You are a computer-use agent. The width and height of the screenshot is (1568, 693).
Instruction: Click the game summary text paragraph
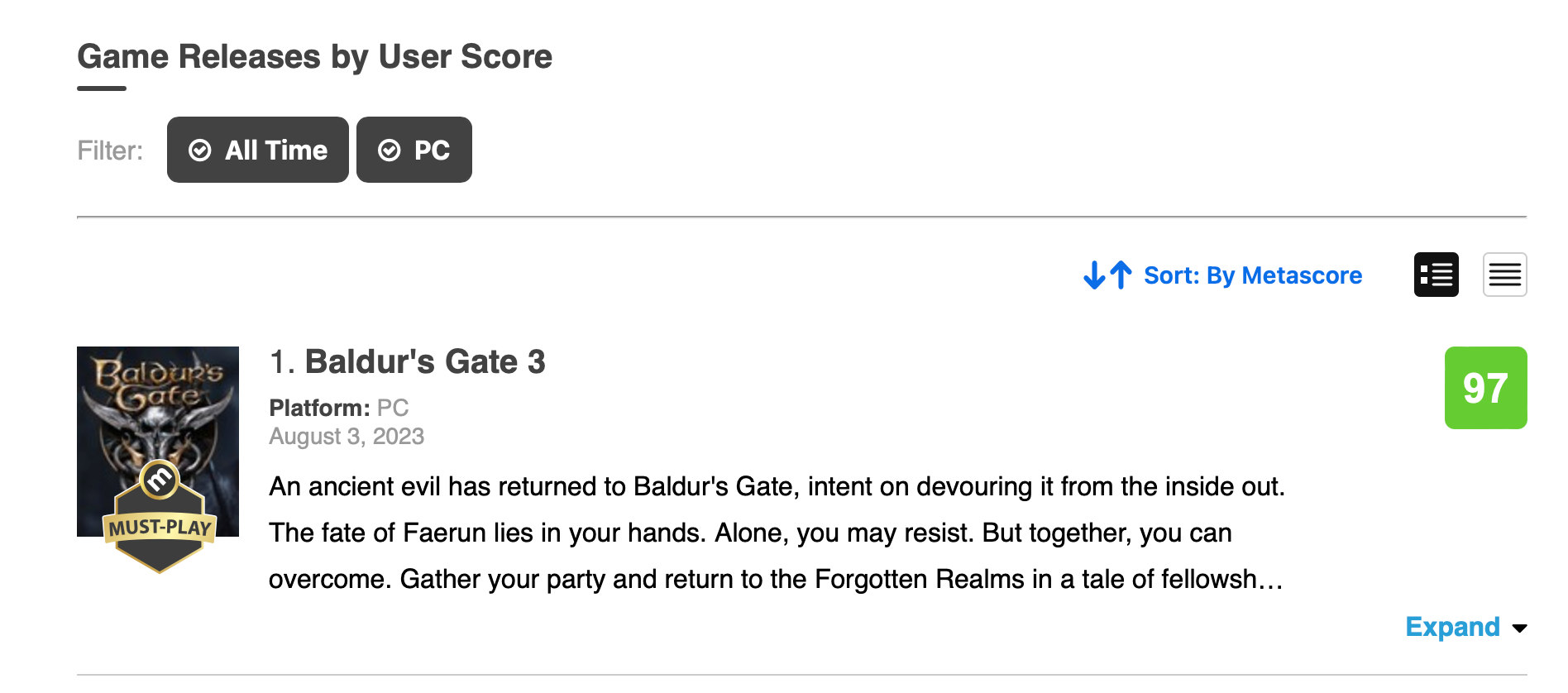(777, 533)
